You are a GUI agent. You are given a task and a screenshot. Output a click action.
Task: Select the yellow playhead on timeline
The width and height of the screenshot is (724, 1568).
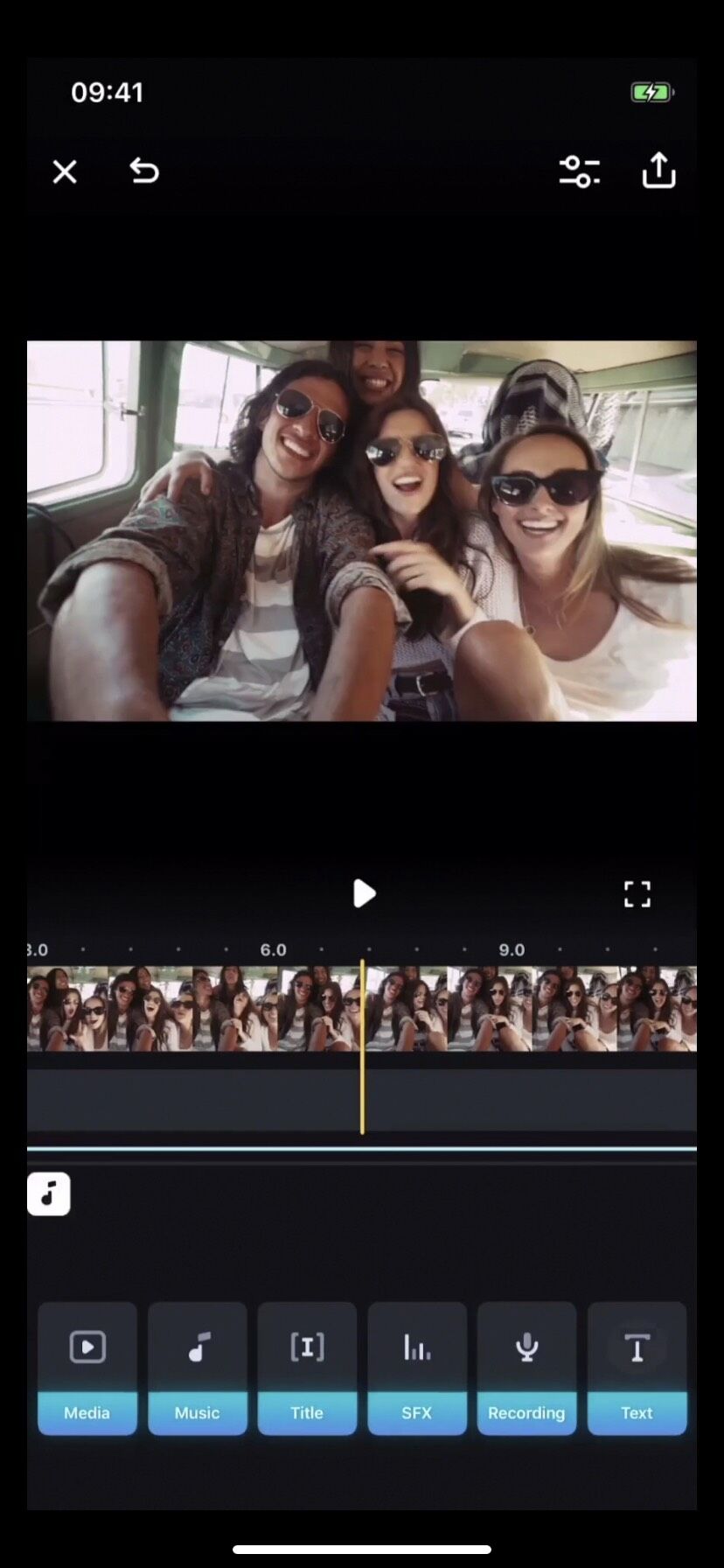tap(362, 1046)
